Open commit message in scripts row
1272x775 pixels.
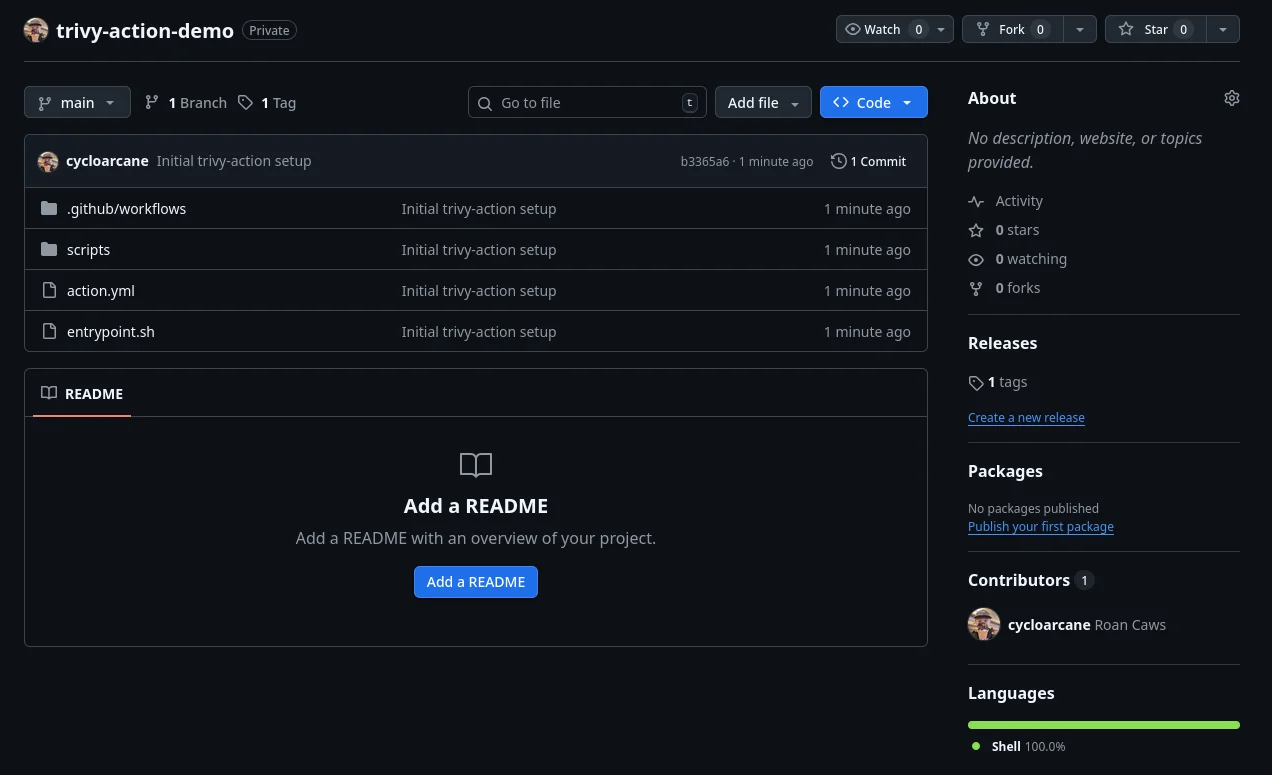coord(479,250)
